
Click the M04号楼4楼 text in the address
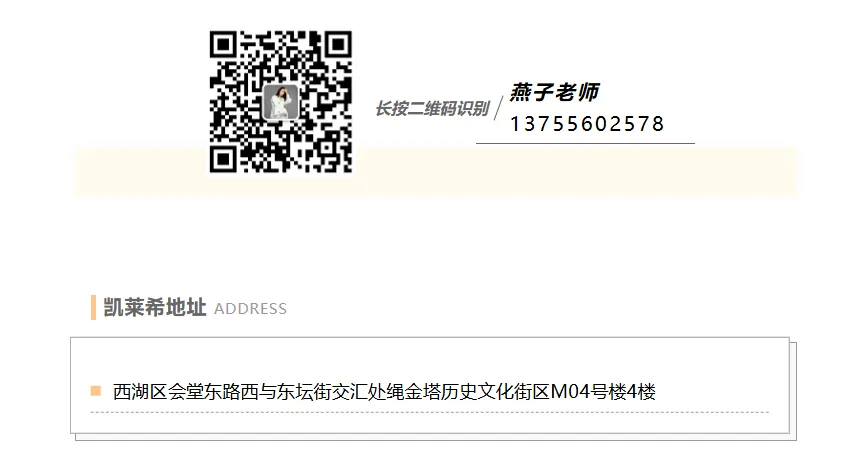[603, 392]
